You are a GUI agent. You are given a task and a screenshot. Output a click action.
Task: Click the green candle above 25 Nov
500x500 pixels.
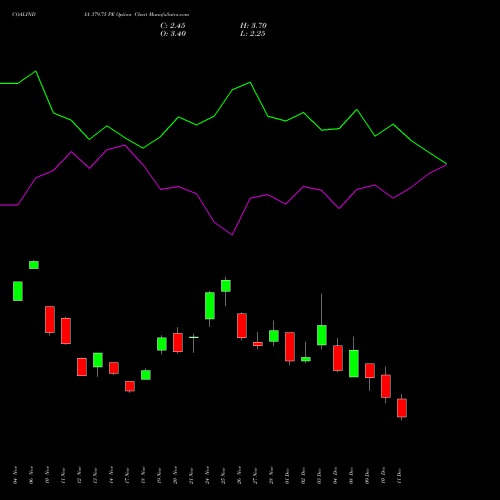click(226, 286)
